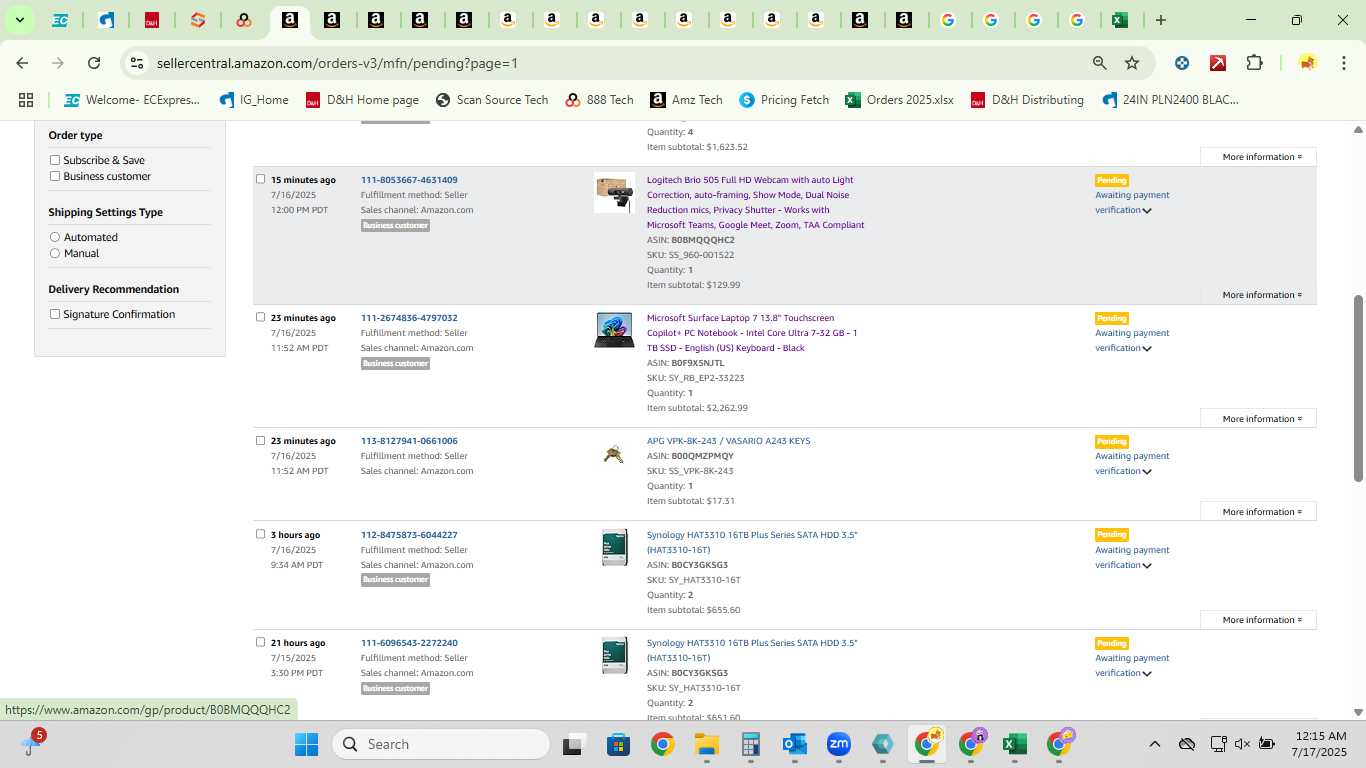Open the bookmark apps grid icon
Screen dimensions: 1366x768
[26, 100]
